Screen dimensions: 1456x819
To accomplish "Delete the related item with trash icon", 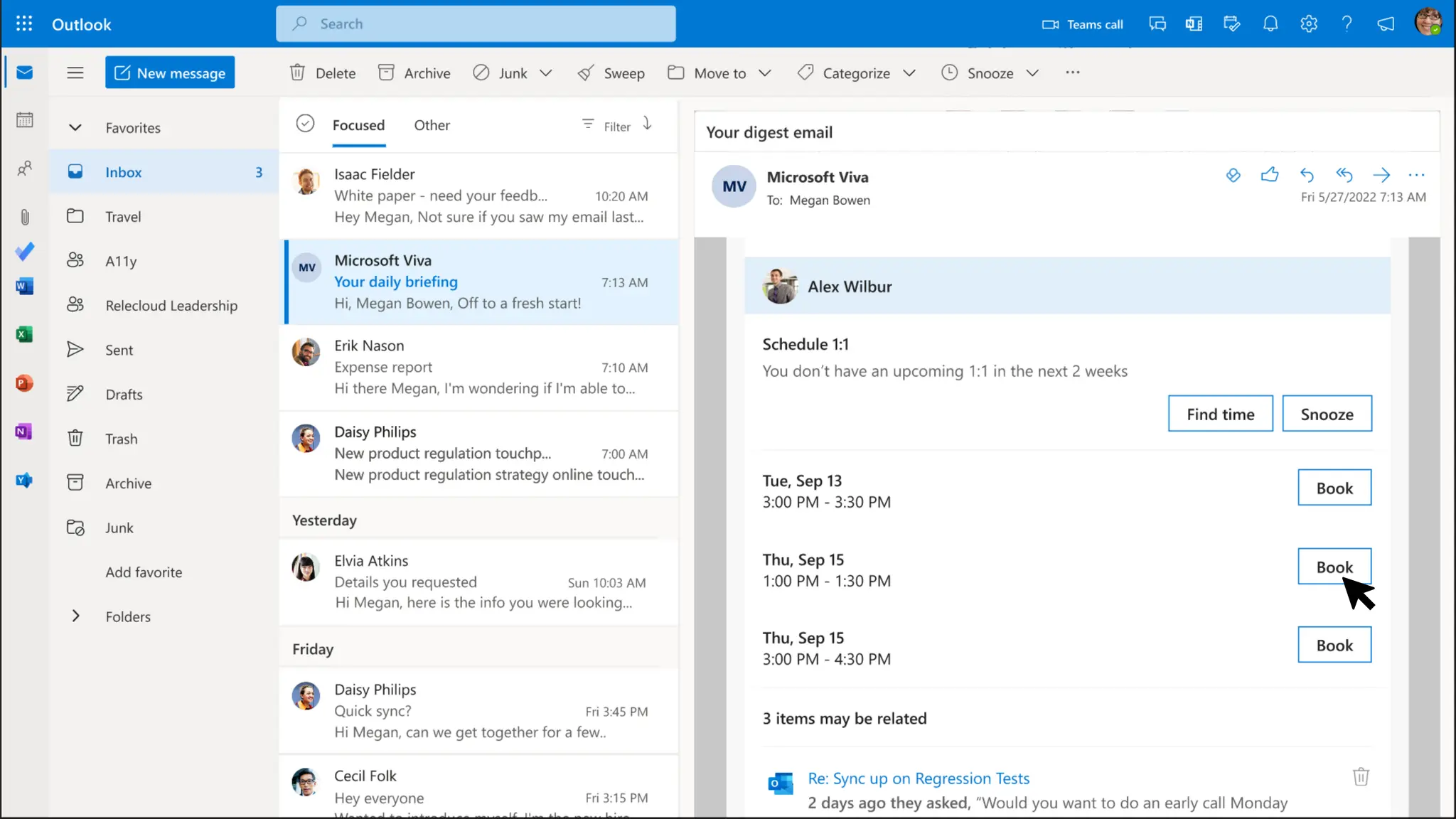I will [x=1360, y=776].
